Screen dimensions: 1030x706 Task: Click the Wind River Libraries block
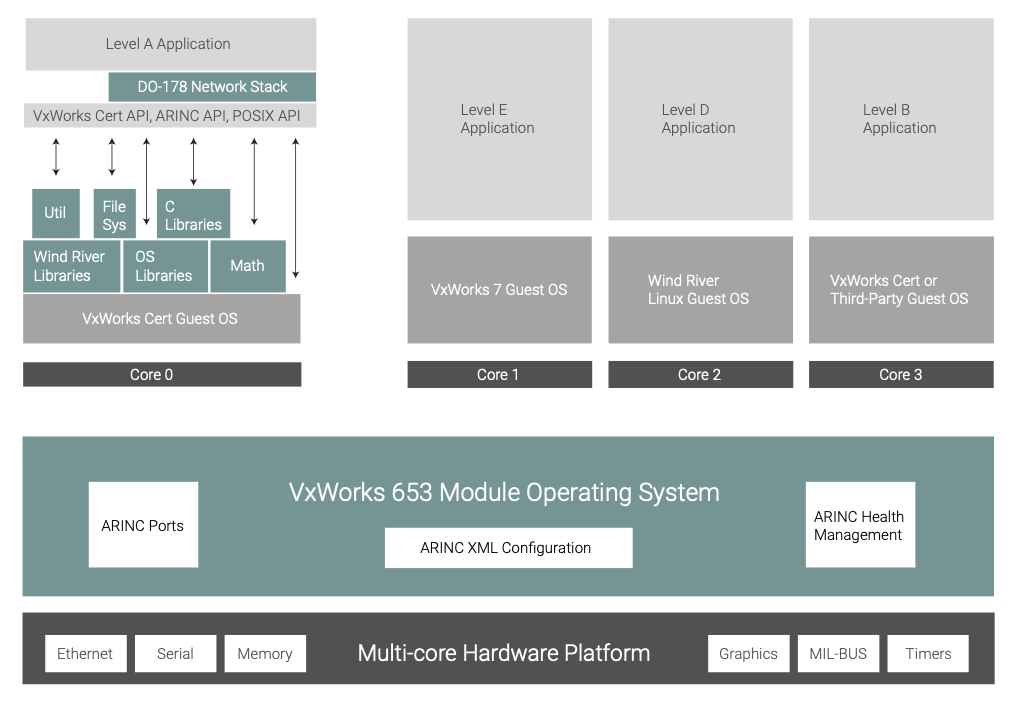click(72, 266)
